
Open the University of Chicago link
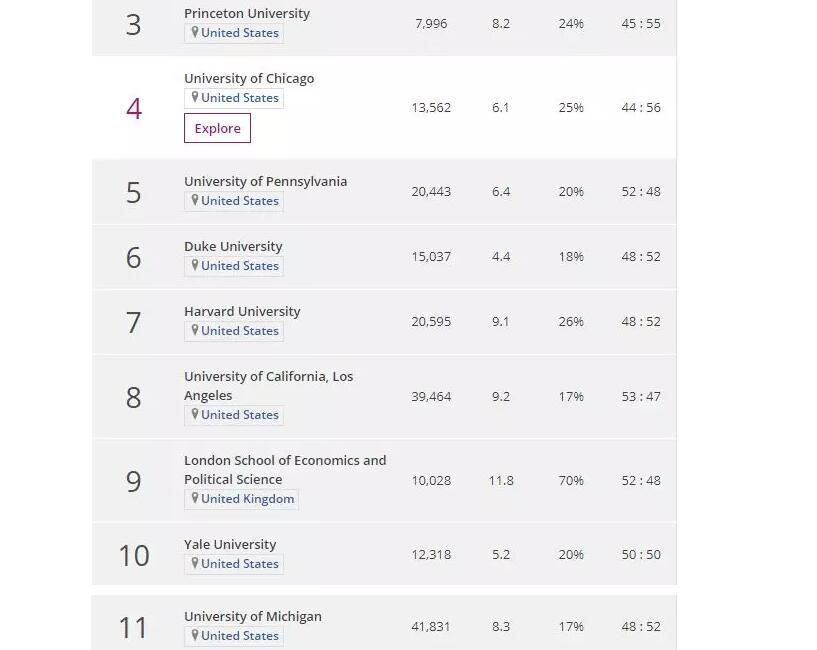pyautogui.click(x=248, y=79)
